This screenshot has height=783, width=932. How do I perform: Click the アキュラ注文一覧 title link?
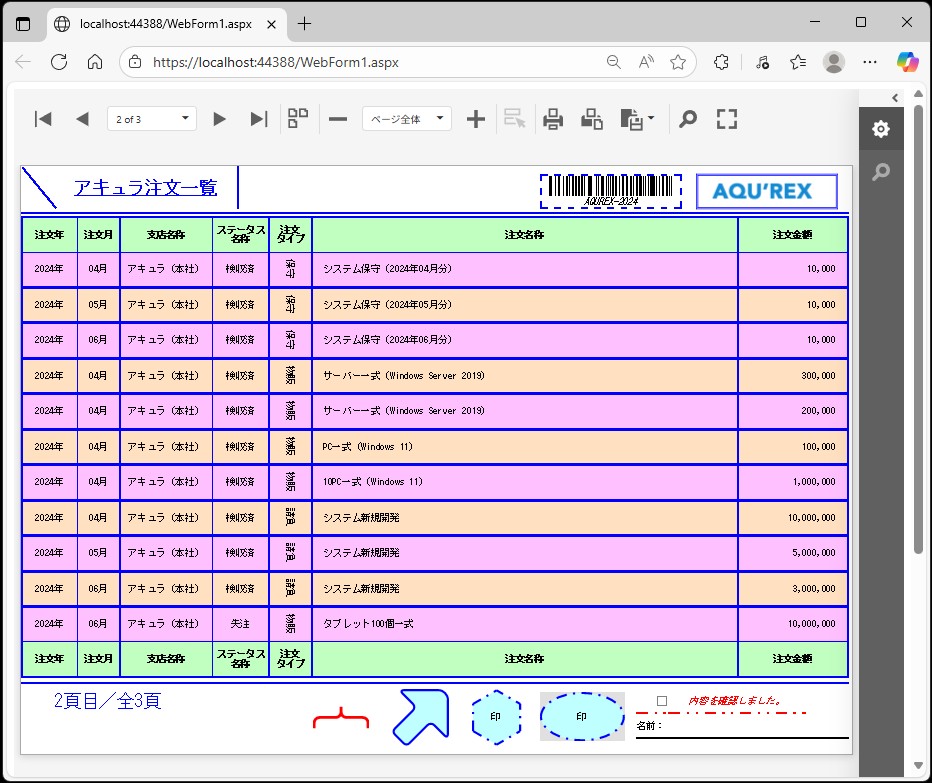pos(145,188)
